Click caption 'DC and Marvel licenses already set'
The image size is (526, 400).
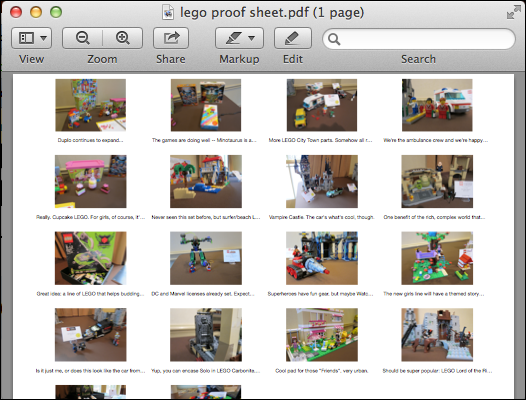[x=203, y=294]
